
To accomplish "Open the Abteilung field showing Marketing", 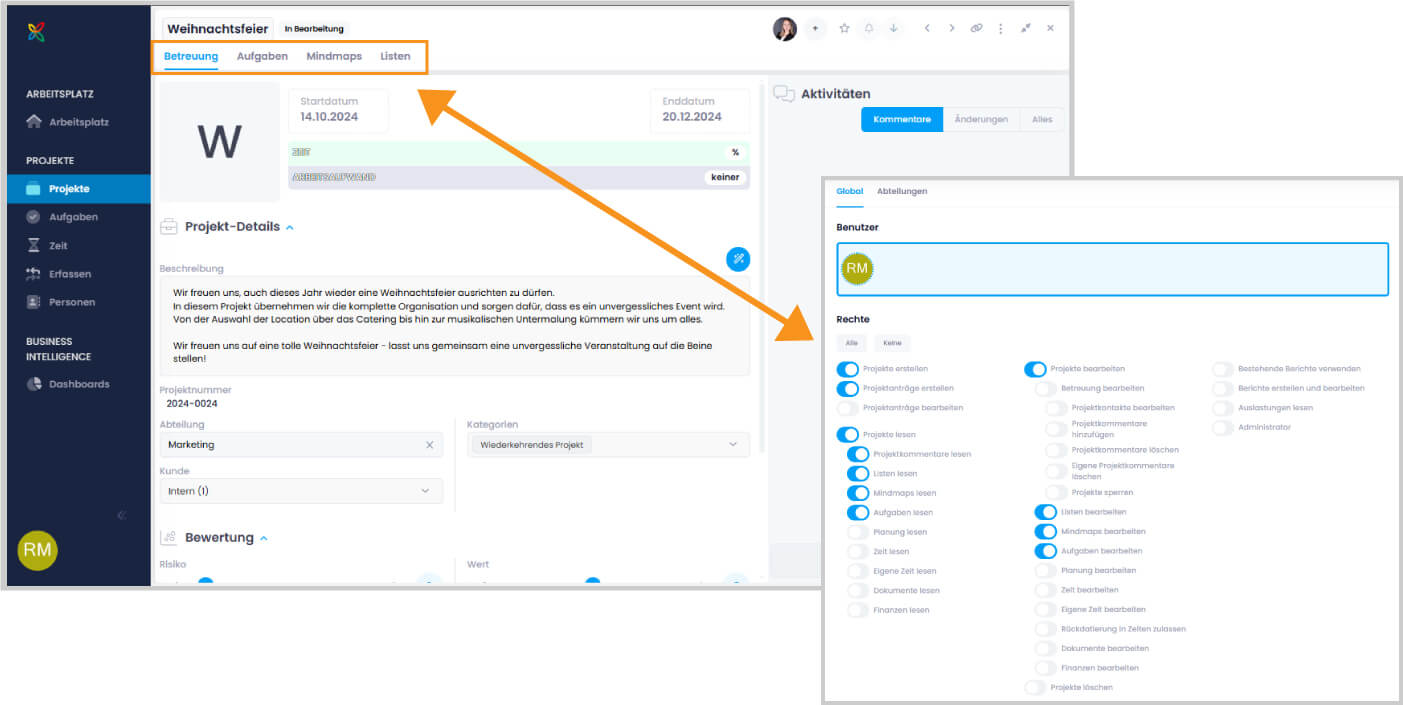I will click(x=301, y=445).
